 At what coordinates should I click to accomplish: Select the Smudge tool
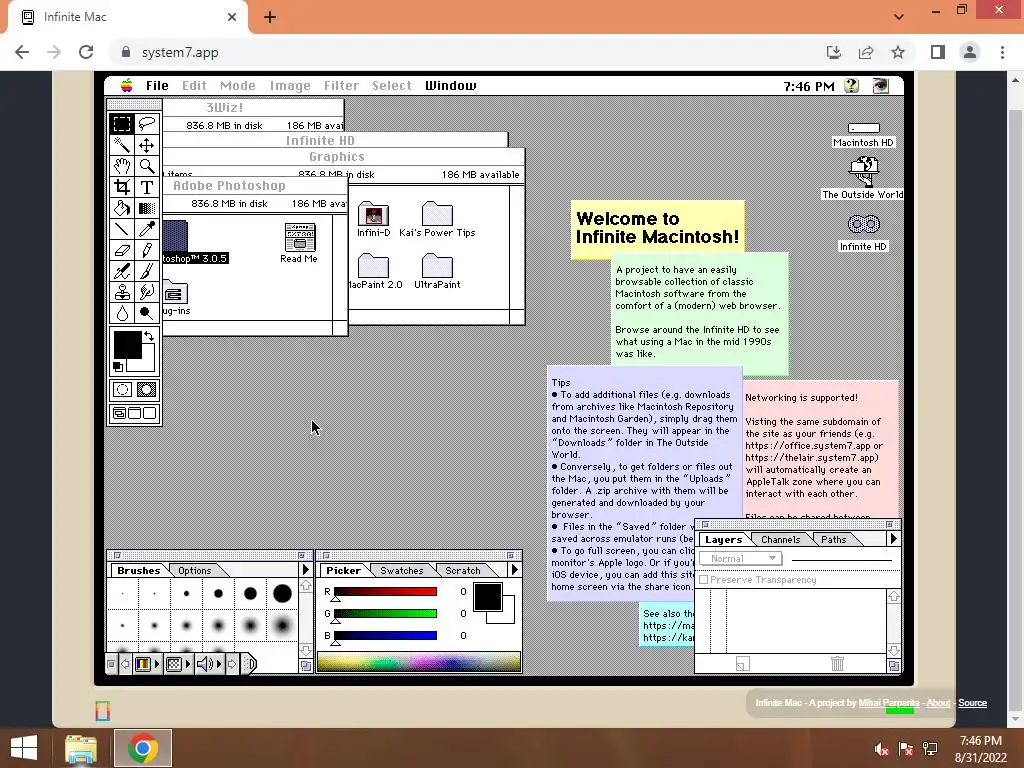[x=147, y=292]
